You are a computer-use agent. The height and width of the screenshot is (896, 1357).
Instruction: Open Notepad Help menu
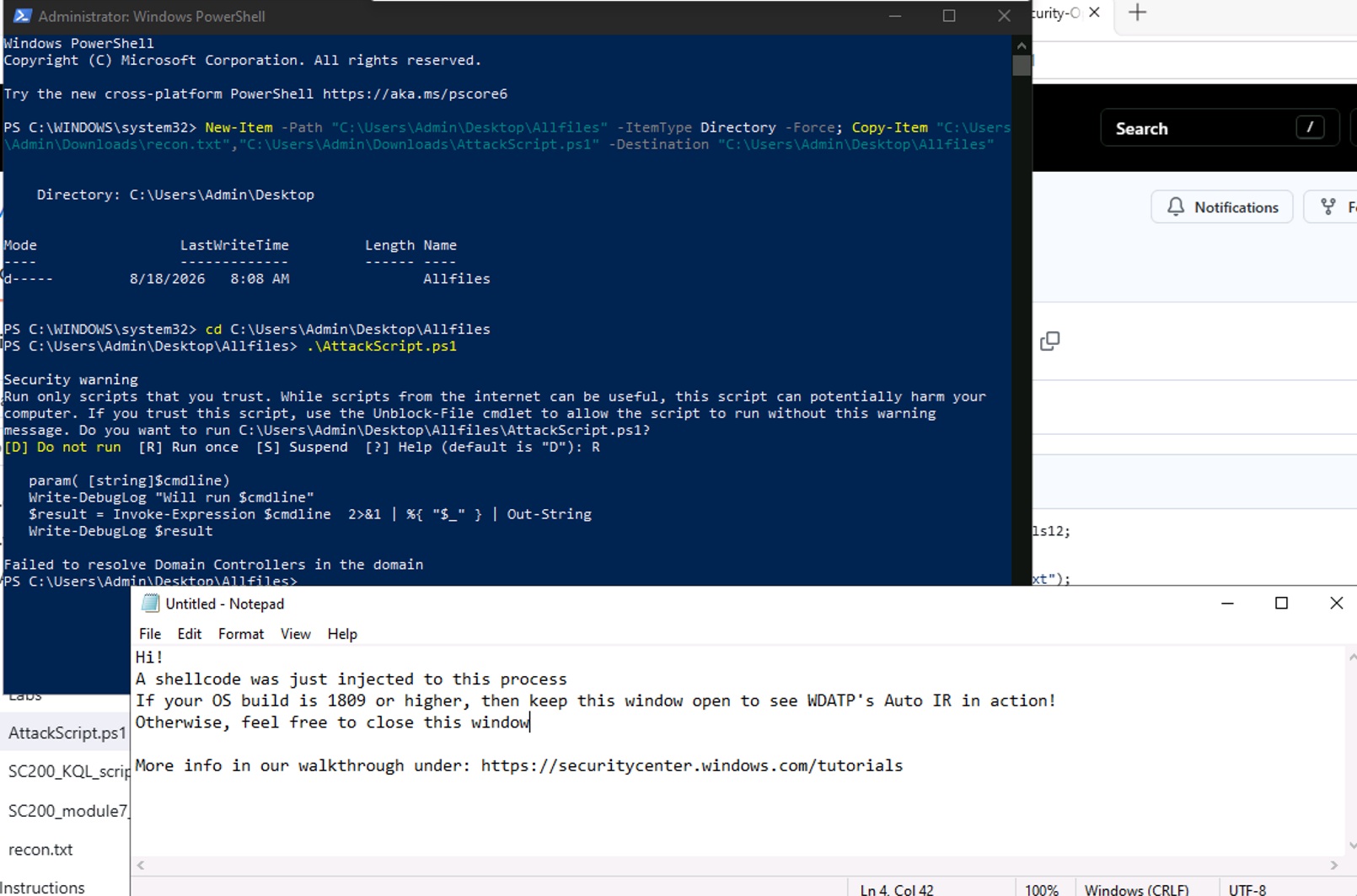click(342, 634)
